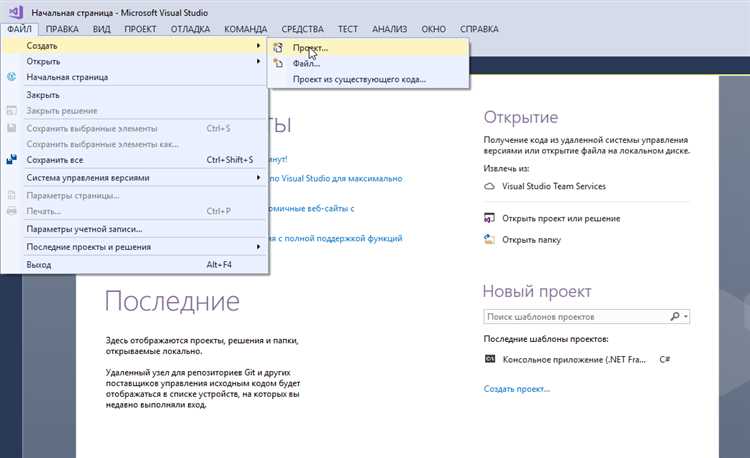Click the Параметры страницы icon
This screenshot has width=750, height=458.
coord(11,195)
